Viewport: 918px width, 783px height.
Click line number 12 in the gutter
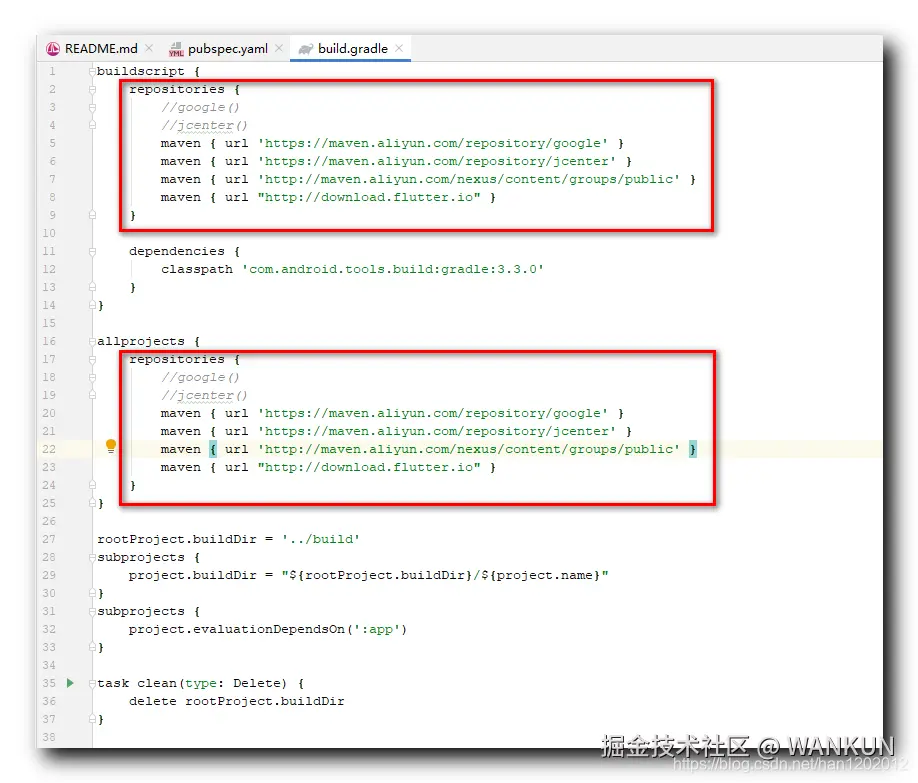point(49,269)
